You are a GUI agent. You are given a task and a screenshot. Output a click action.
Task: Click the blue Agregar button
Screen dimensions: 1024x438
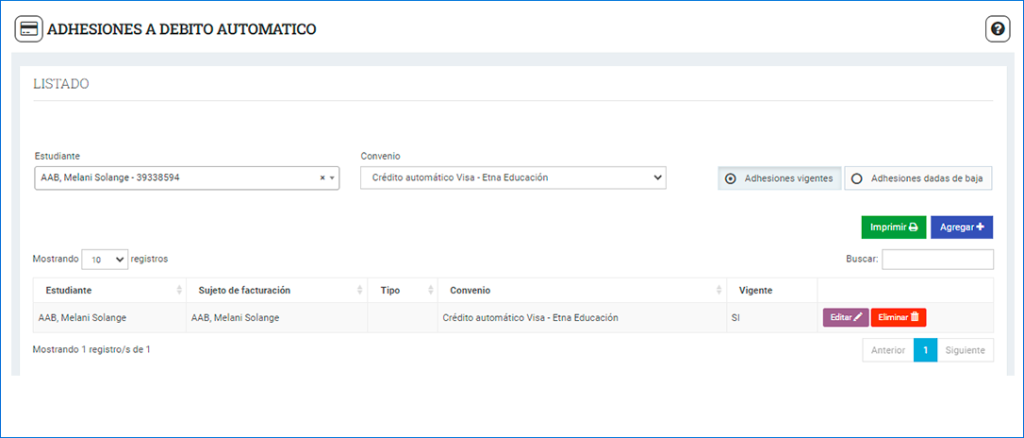click(961, 227)
